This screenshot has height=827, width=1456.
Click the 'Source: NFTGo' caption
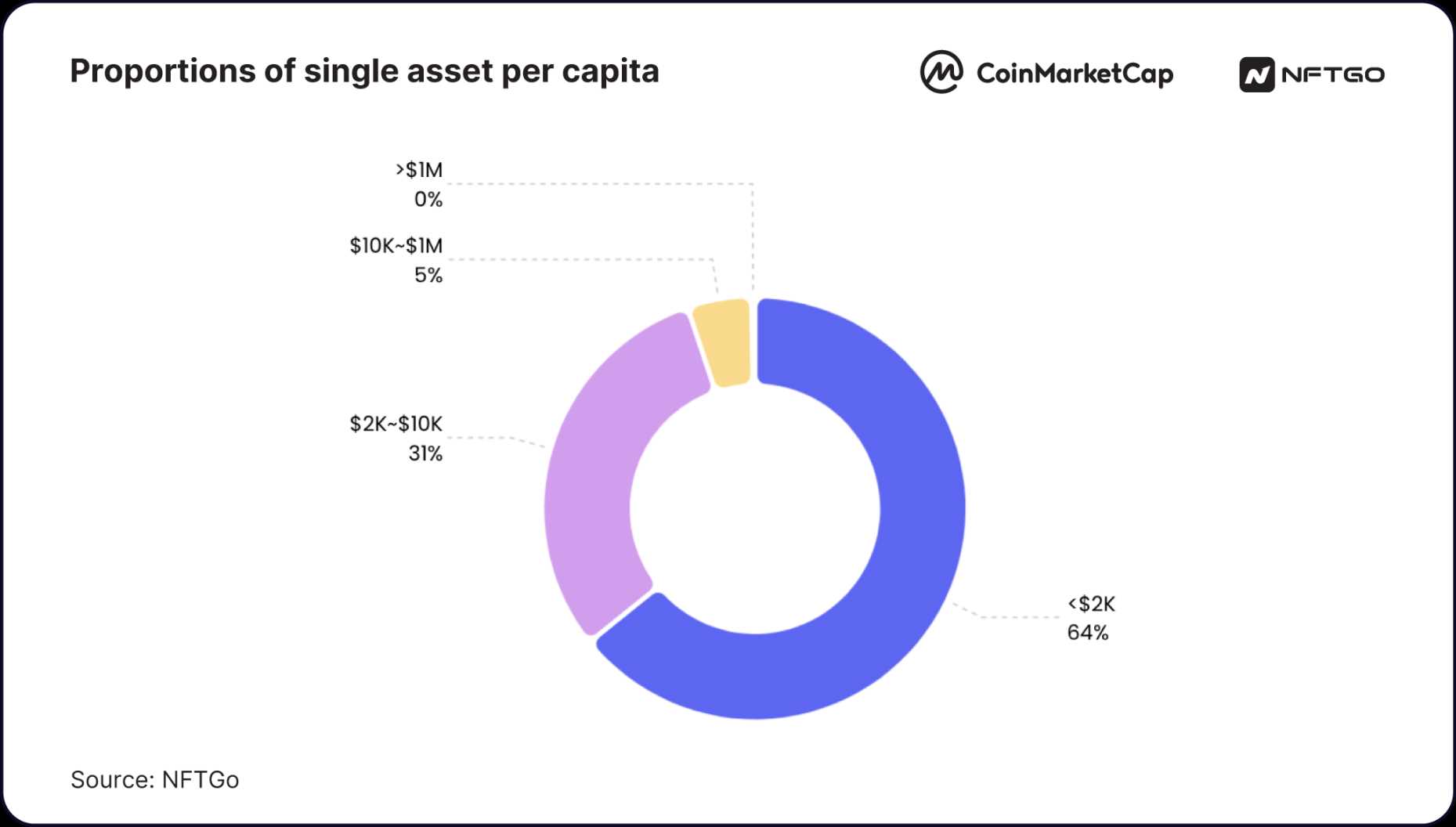pos(155,780)
